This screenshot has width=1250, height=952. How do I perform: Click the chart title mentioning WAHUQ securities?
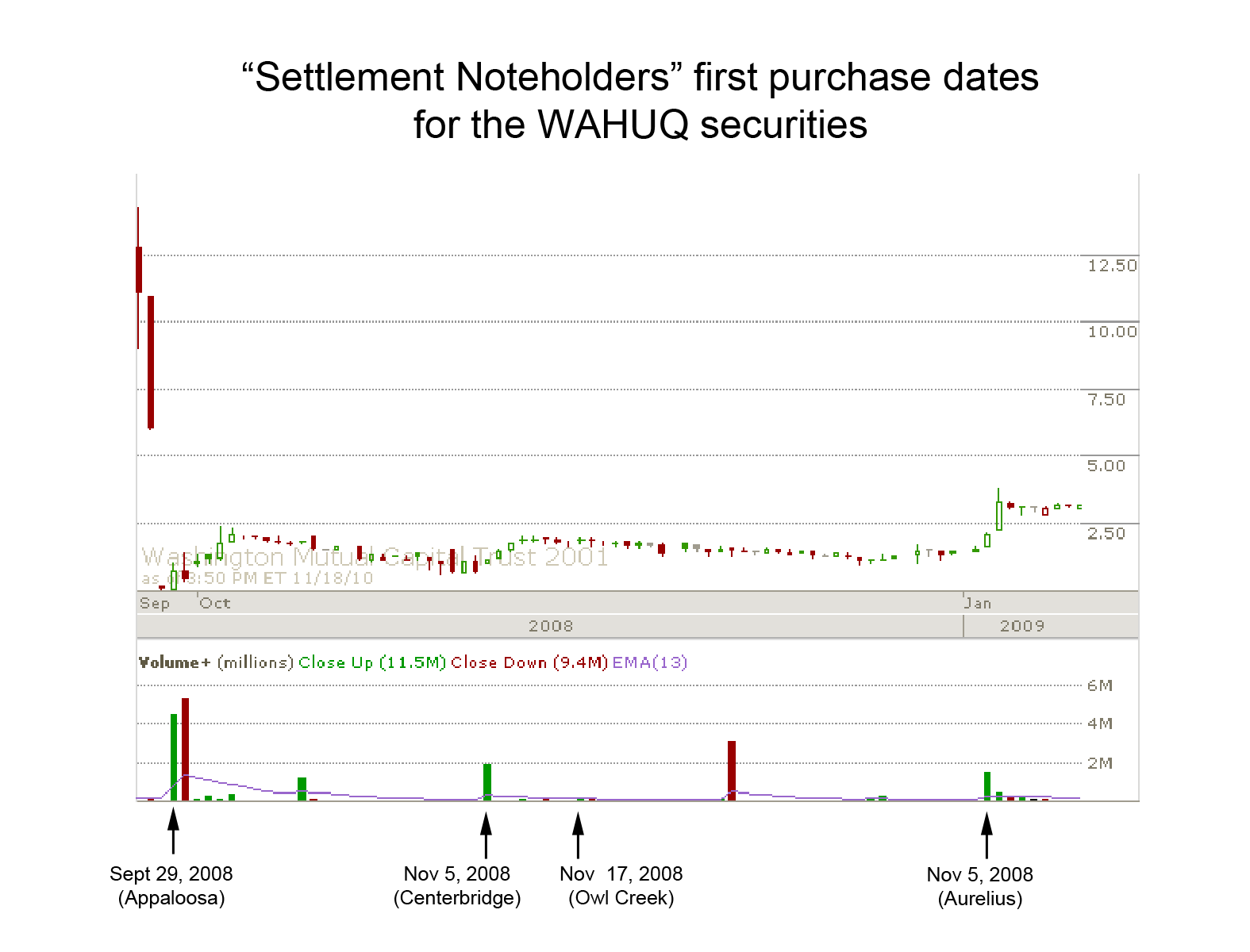click(x=640, y=101)
